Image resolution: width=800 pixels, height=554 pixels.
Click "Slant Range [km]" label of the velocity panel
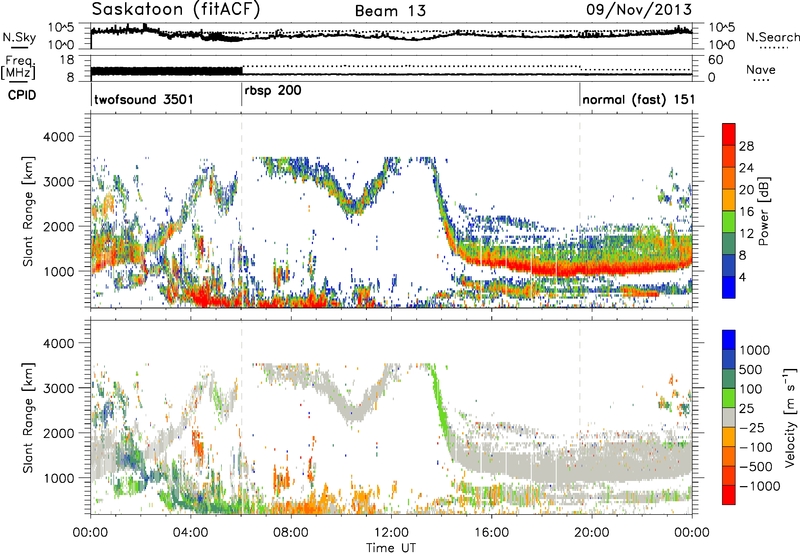(x=28, y=417)
